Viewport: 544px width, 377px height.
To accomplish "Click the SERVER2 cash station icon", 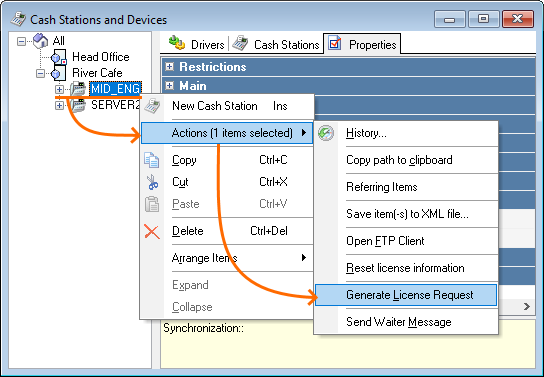I will [78, 105].
